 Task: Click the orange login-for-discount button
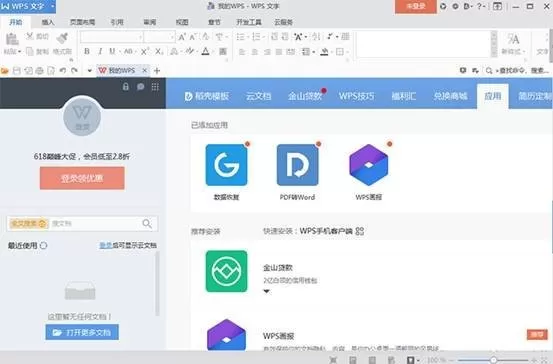point(82,178)
